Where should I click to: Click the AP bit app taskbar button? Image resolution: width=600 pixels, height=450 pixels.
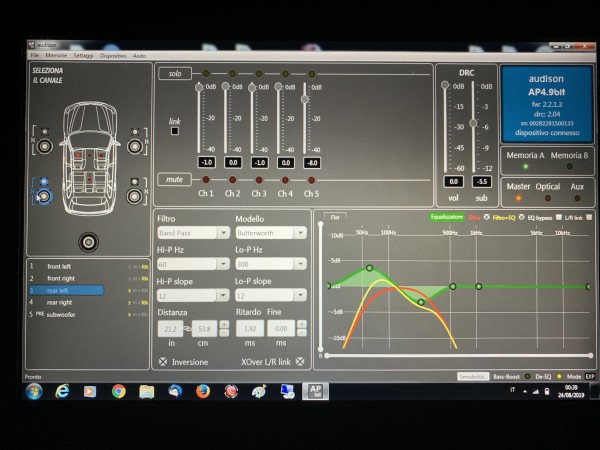coord(315,391)
